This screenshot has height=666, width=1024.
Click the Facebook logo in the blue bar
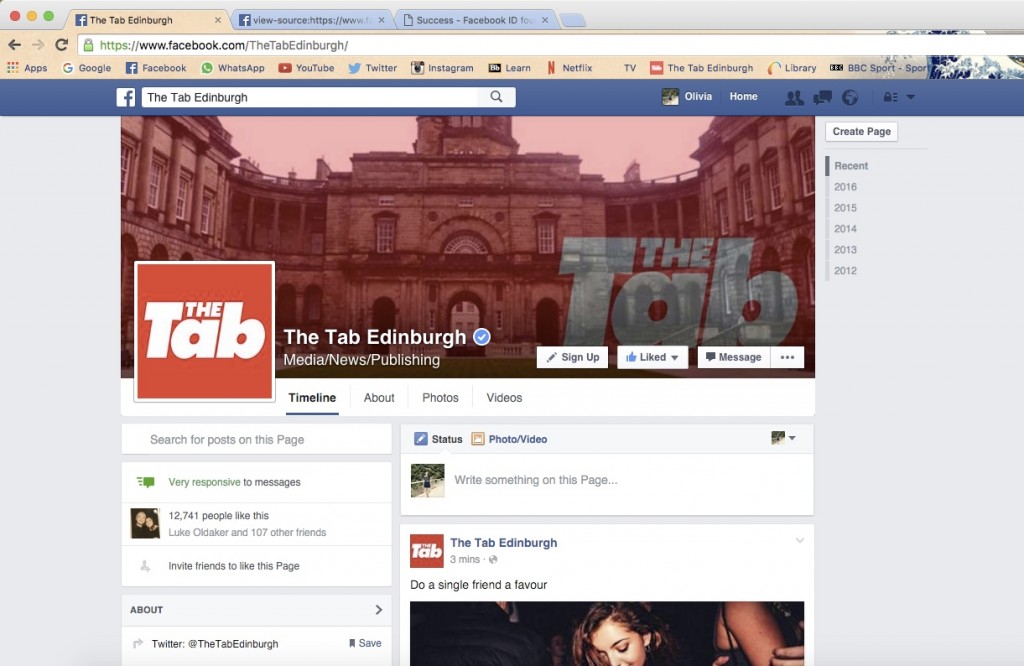pyautogui.click(x=126, y=97)
